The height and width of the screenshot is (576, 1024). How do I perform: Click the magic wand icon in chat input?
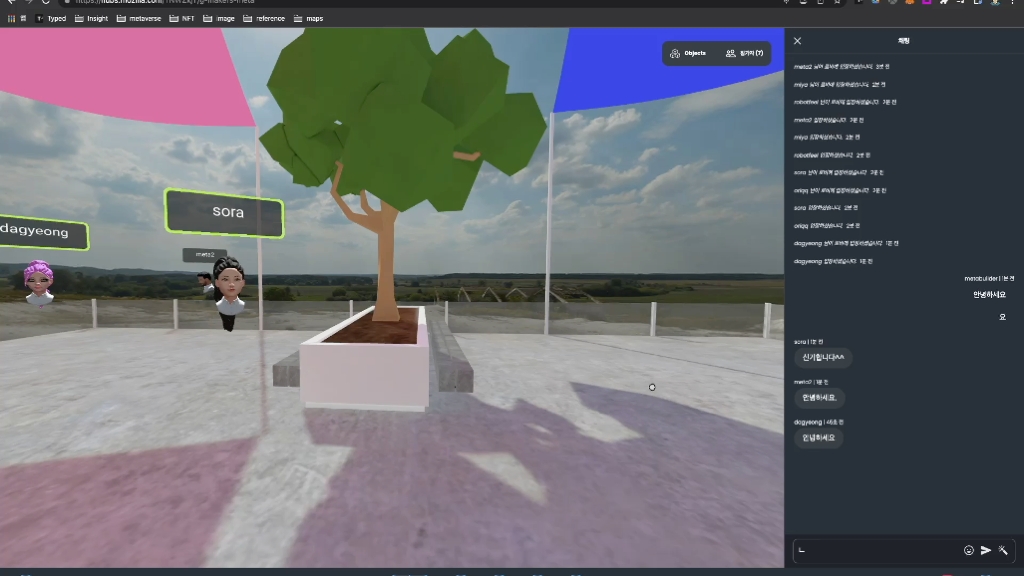(x=1003, y=550)
